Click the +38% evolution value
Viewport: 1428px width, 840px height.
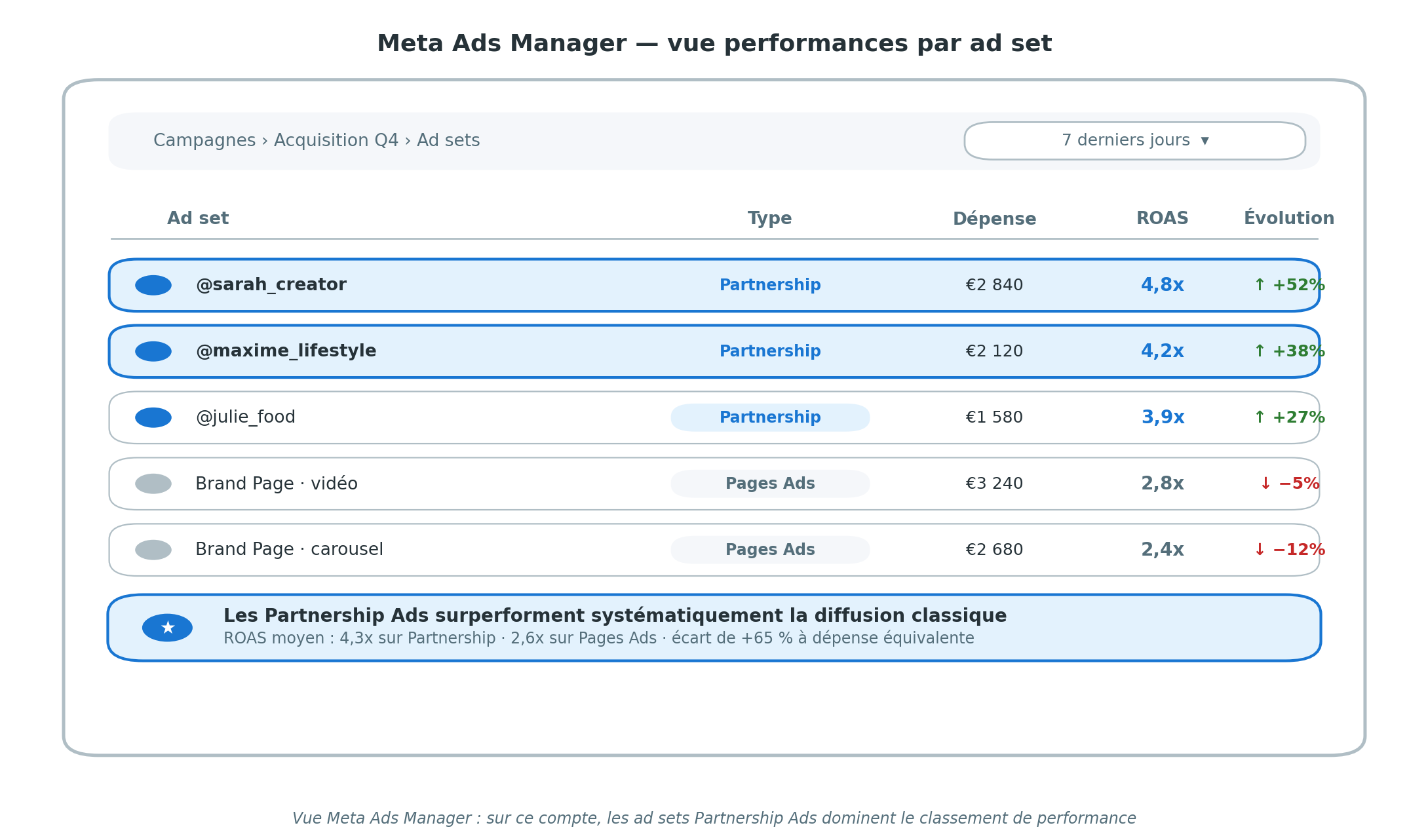click(1289, 351)
